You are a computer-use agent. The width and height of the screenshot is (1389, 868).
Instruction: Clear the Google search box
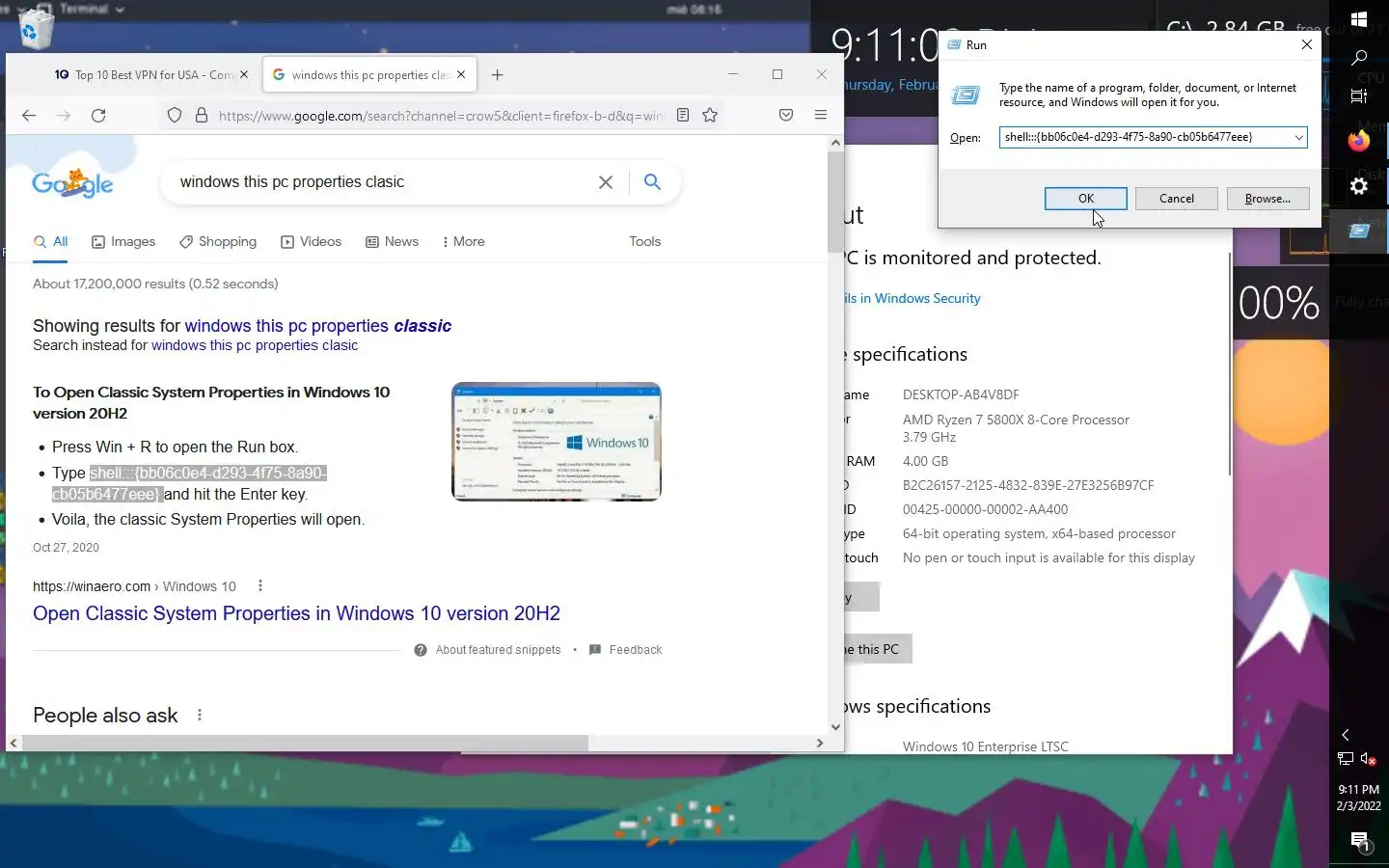point(606,182)
